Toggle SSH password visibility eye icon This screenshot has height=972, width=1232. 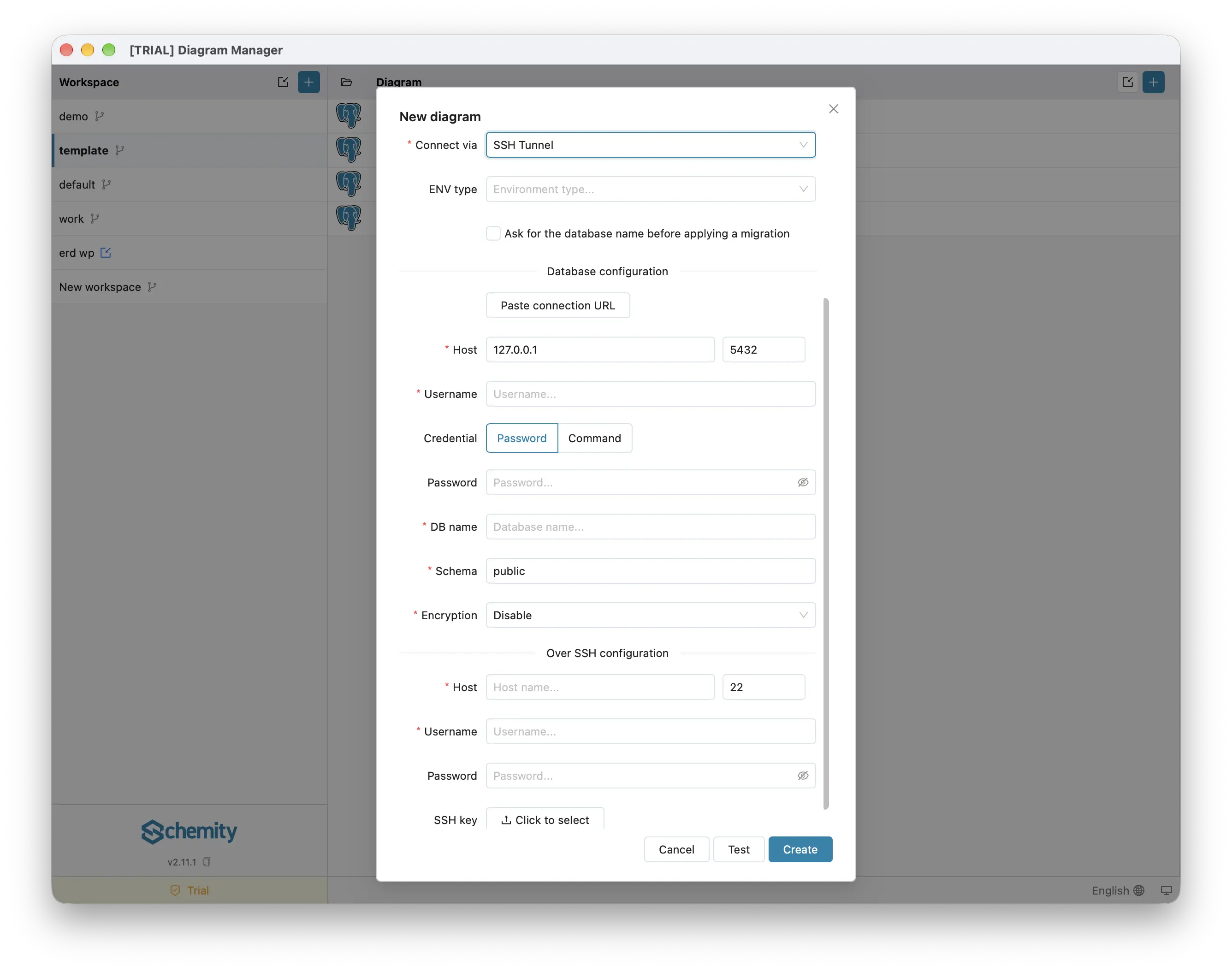pyautogui.click(x=803, y=775)
